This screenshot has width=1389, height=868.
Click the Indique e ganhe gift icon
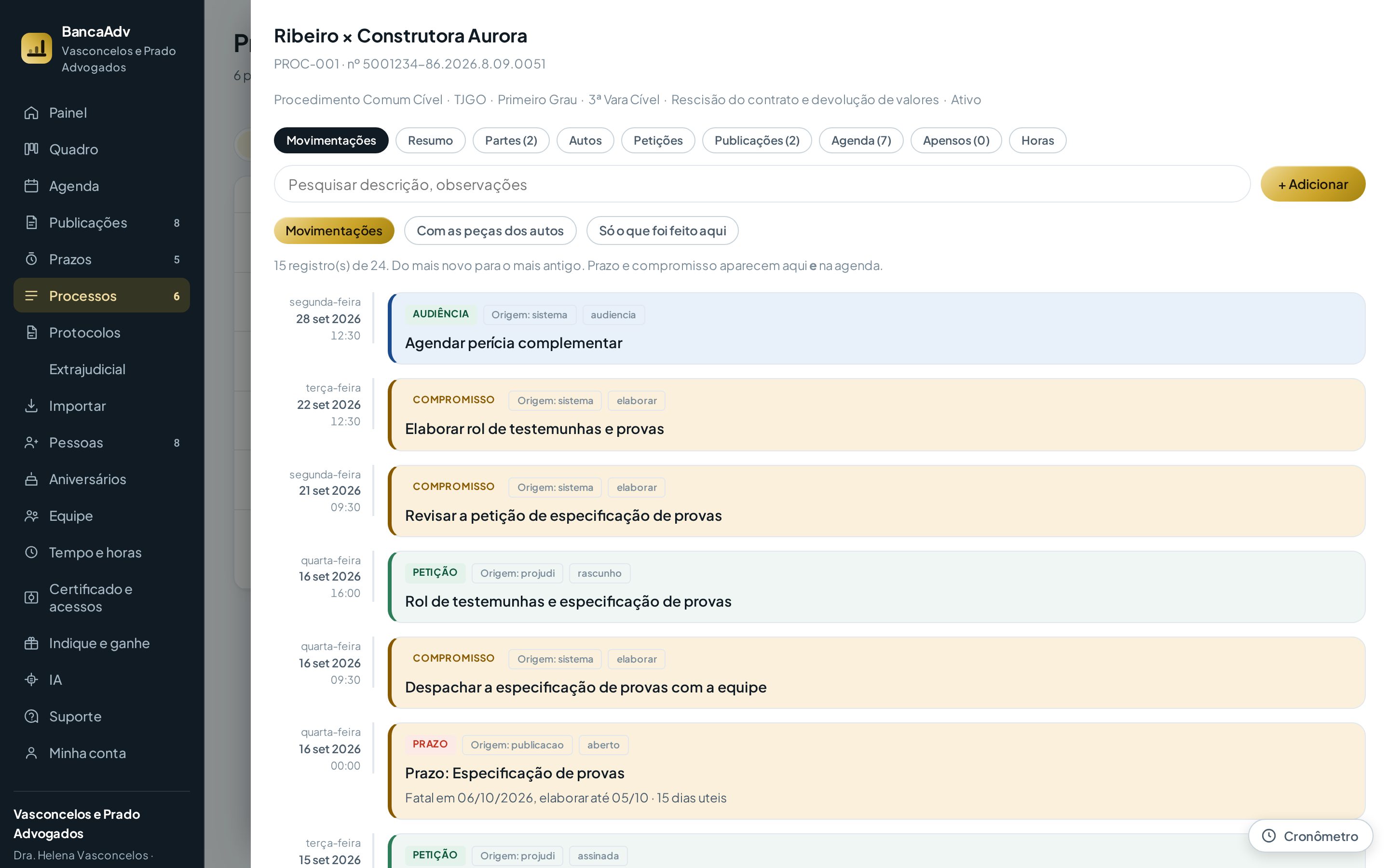31,643
